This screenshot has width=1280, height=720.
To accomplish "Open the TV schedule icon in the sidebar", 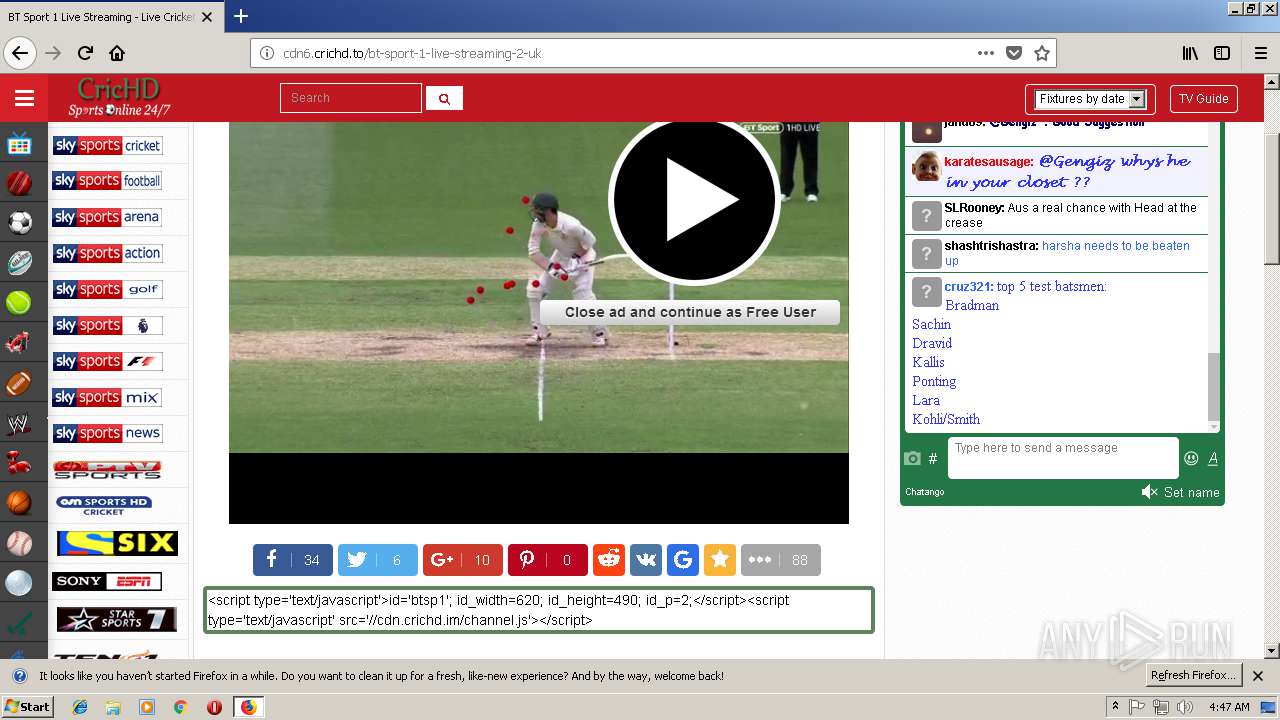I will [x=20, y=145].
